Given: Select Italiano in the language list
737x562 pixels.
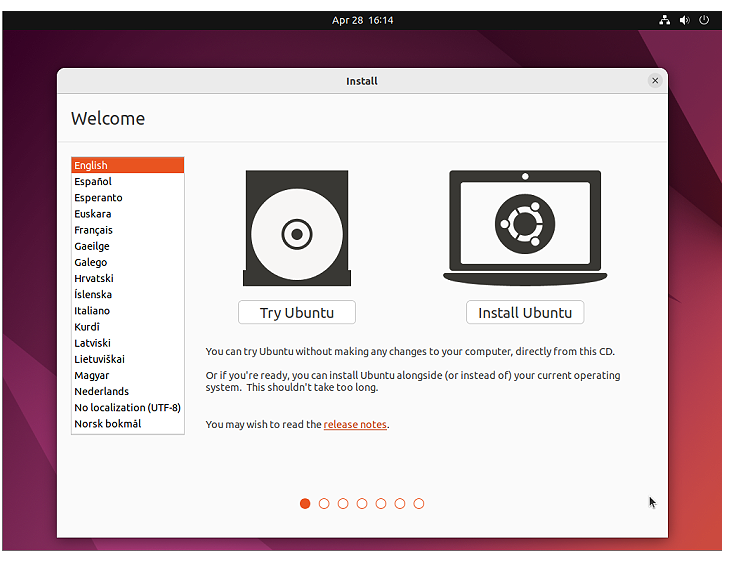Looking at the screenshot, I should 128,311.
